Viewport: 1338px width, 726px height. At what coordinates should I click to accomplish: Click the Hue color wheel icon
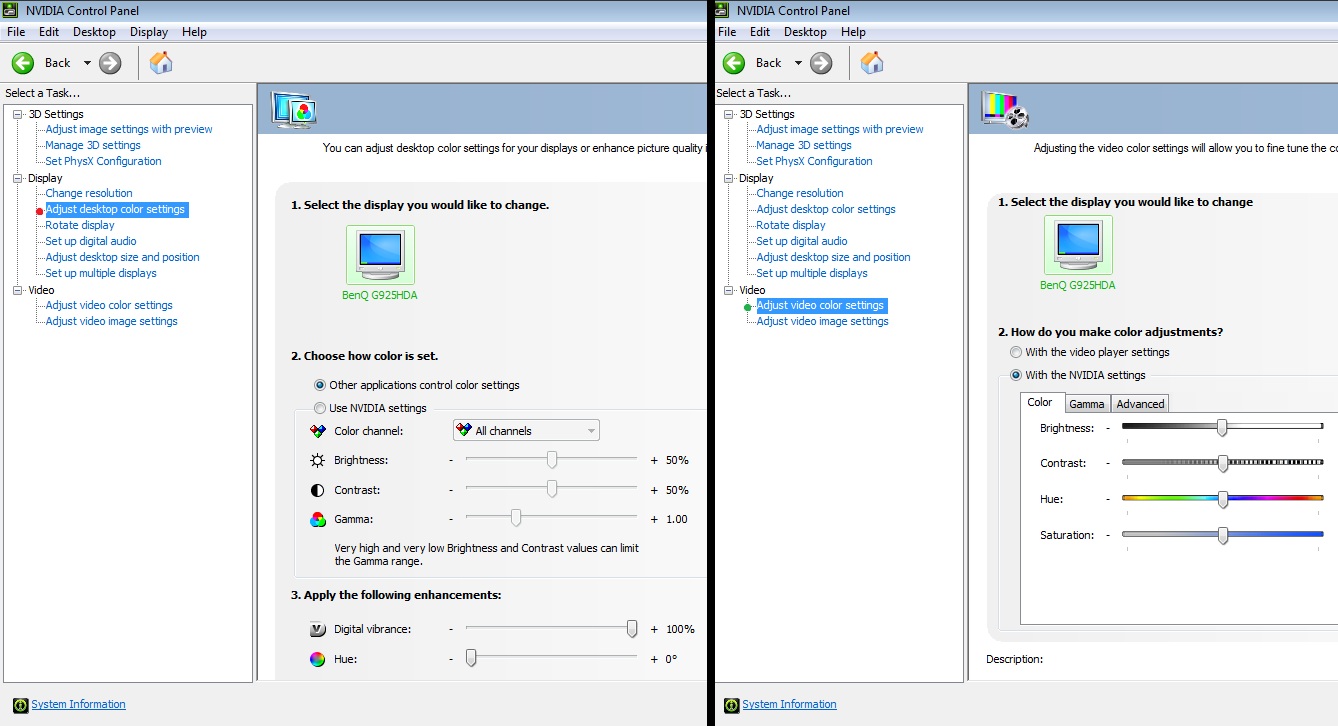point(317,659)
